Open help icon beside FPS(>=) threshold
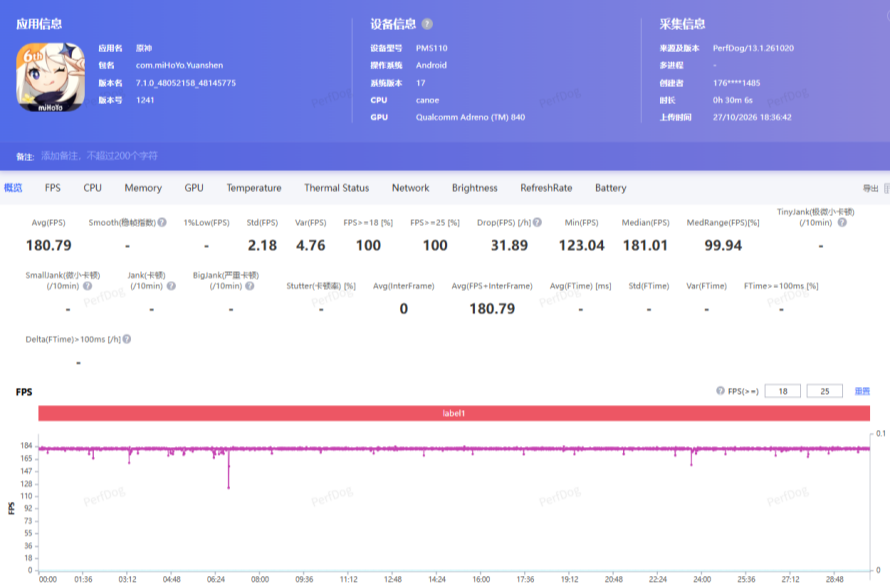Screen dimensions: 890x586 (720, 391)
